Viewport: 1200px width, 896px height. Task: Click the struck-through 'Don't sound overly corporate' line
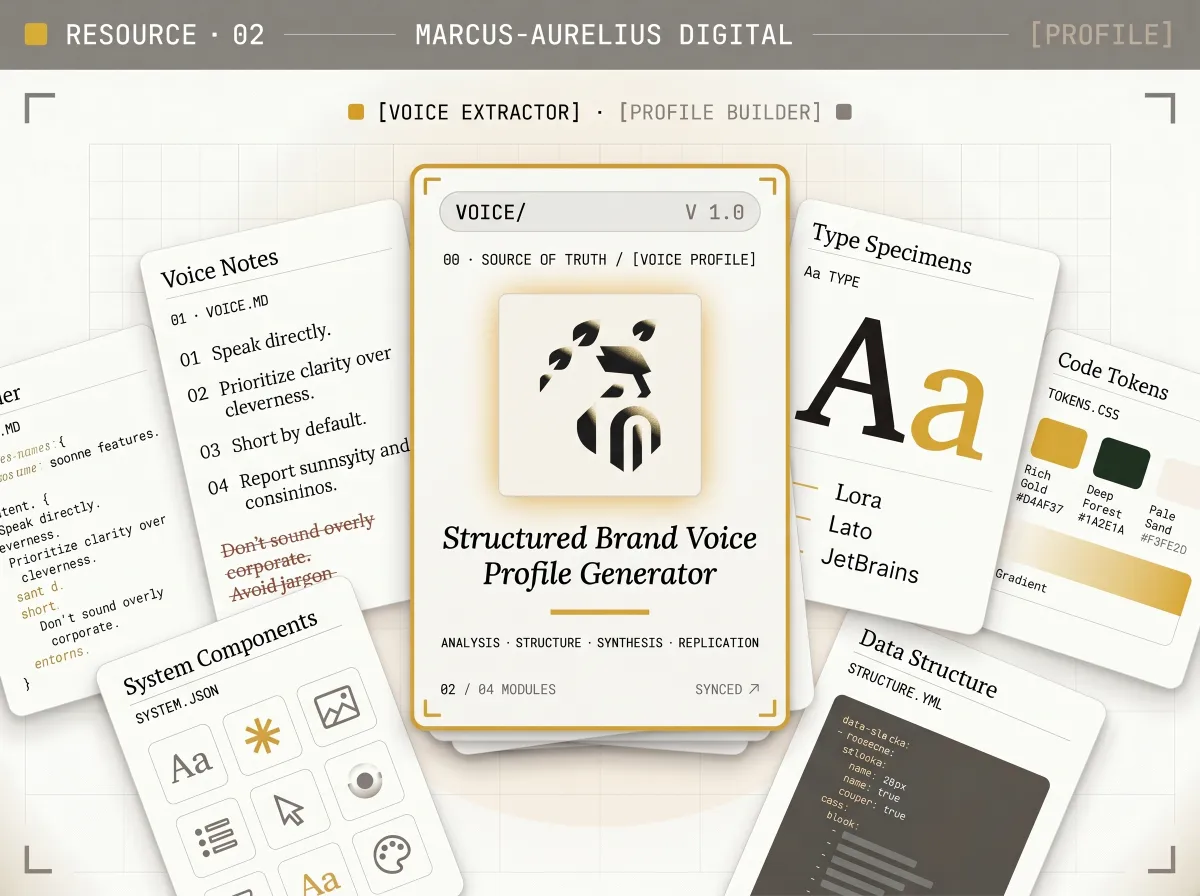298,544
